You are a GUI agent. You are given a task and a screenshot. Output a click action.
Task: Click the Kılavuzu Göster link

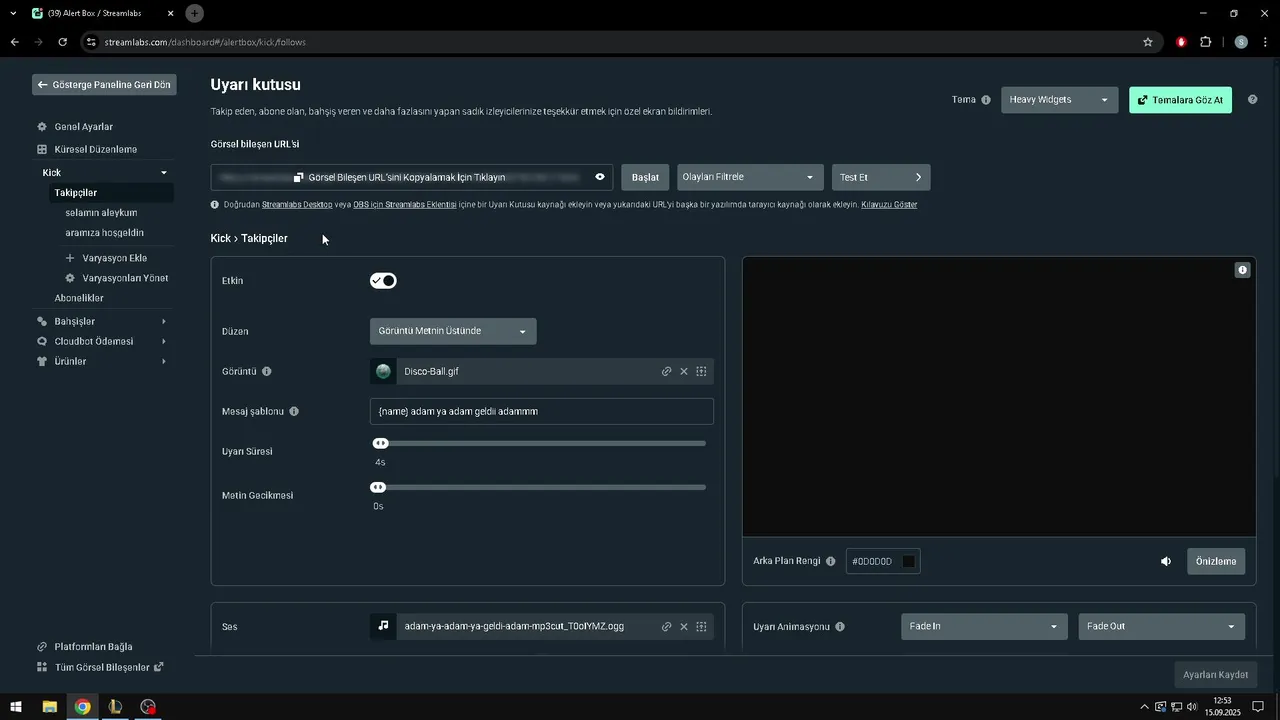click(x=889, y=204)
